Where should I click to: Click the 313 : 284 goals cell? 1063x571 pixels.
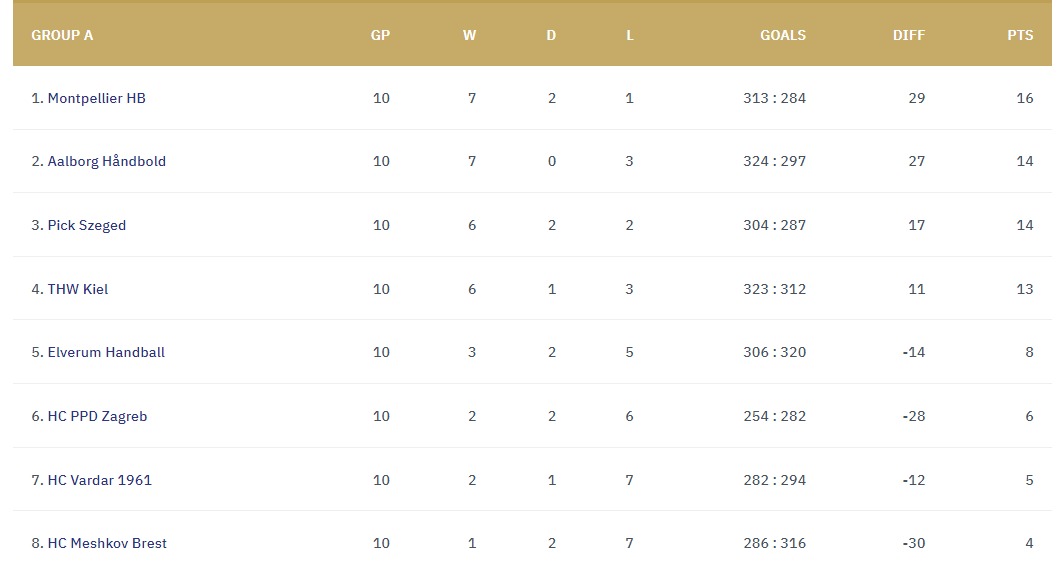774,98
